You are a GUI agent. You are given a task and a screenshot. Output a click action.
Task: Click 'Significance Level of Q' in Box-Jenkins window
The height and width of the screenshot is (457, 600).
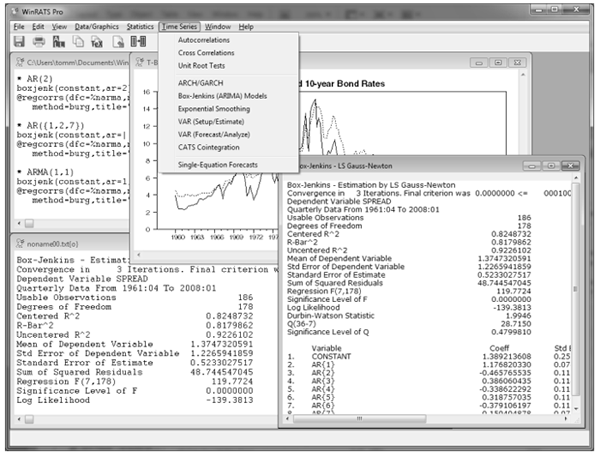click(328, 332)
